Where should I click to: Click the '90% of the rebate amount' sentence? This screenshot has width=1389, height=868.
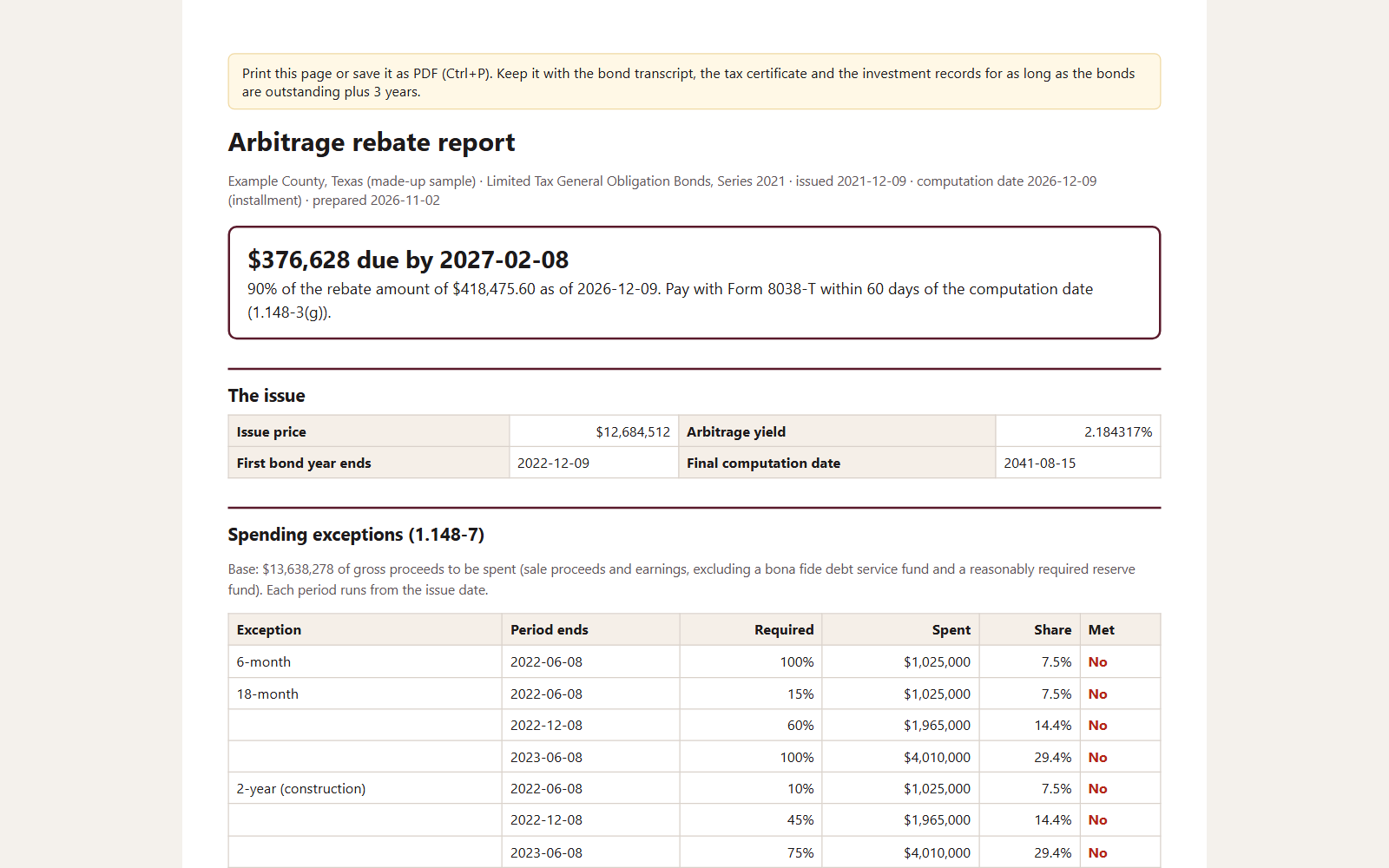pyautogui.click(x=670, y=300)
